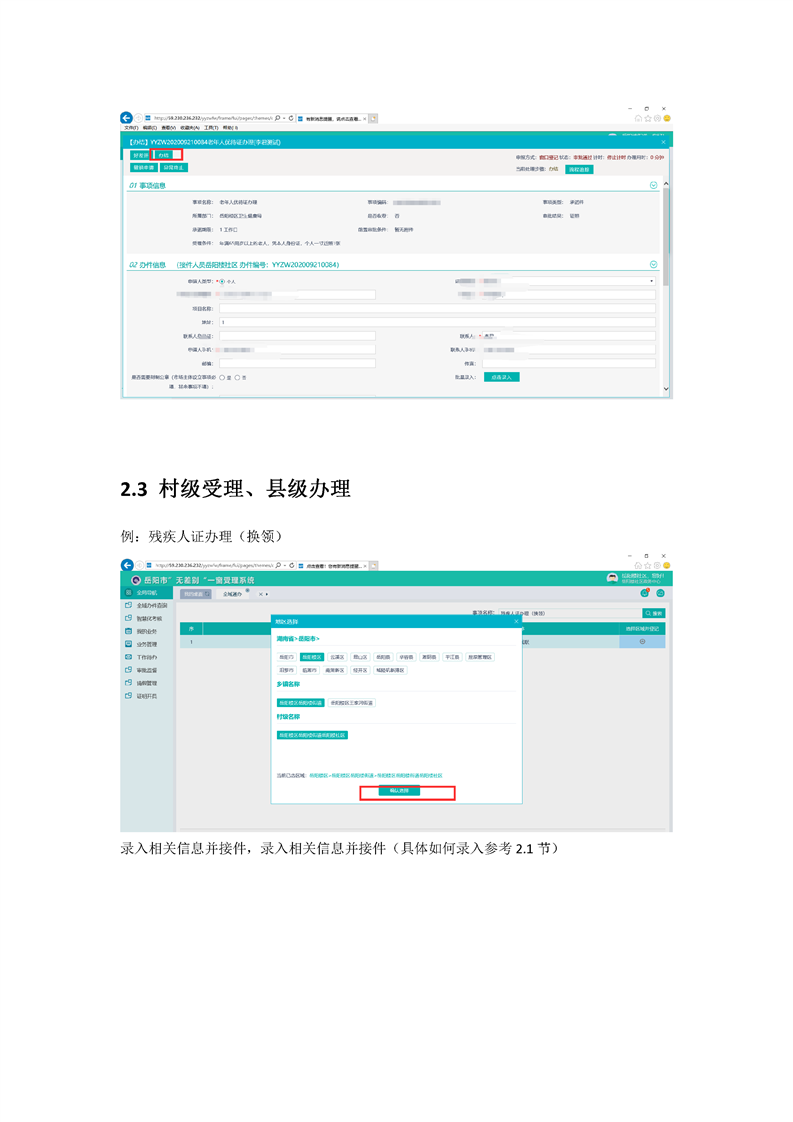Click the 确认选择 confirm button
Screen dimensions: 793x1122
pos(407,792)
